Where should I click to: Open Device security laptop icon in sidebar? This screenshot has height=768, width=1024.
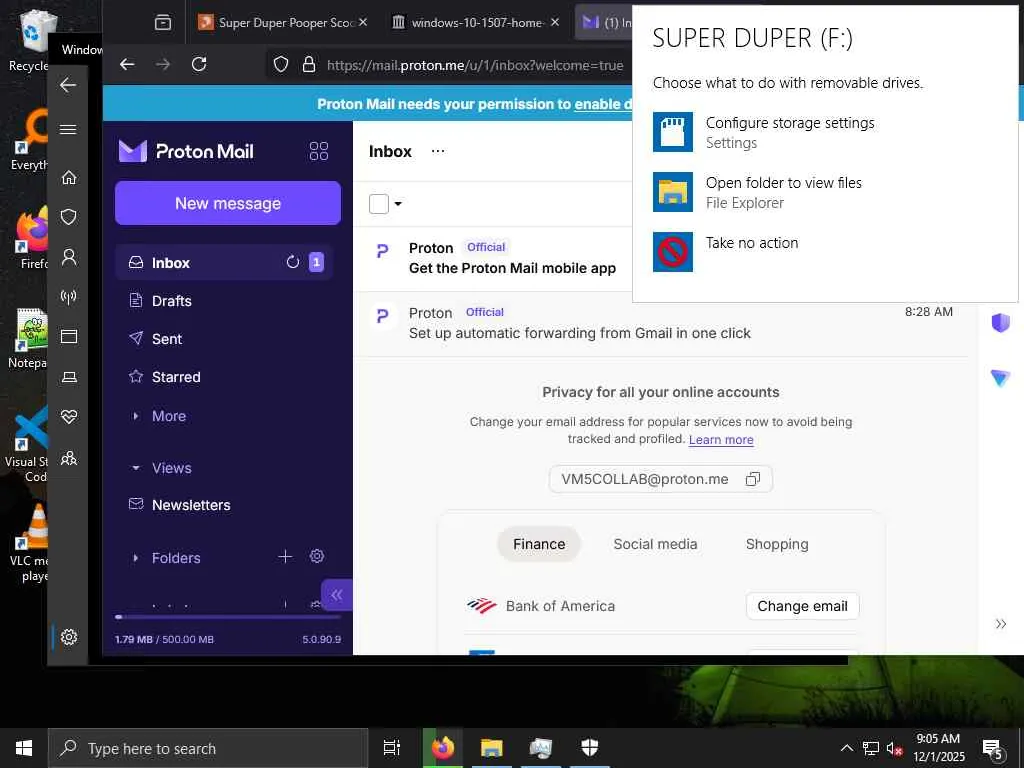coord(69,377)
